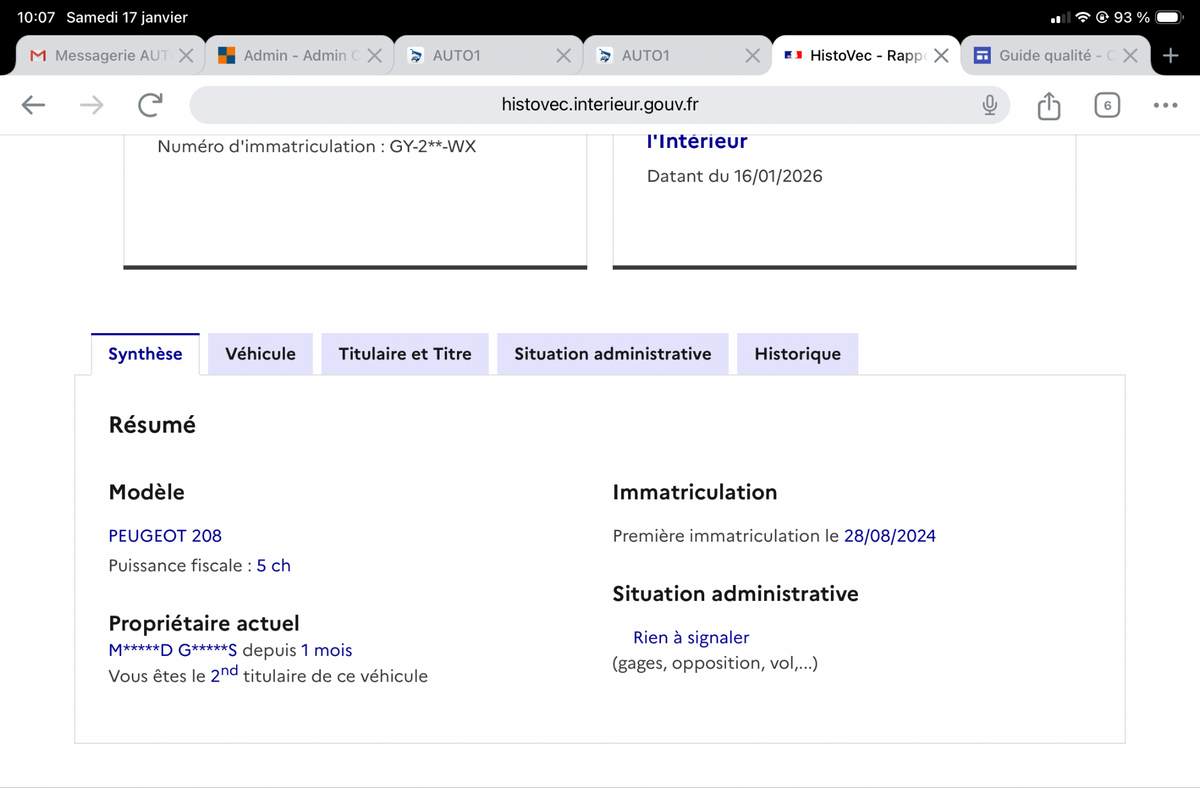Open the tab overview showing 6 tabs
This screenshot has height=788, width=1200.
1106,105
